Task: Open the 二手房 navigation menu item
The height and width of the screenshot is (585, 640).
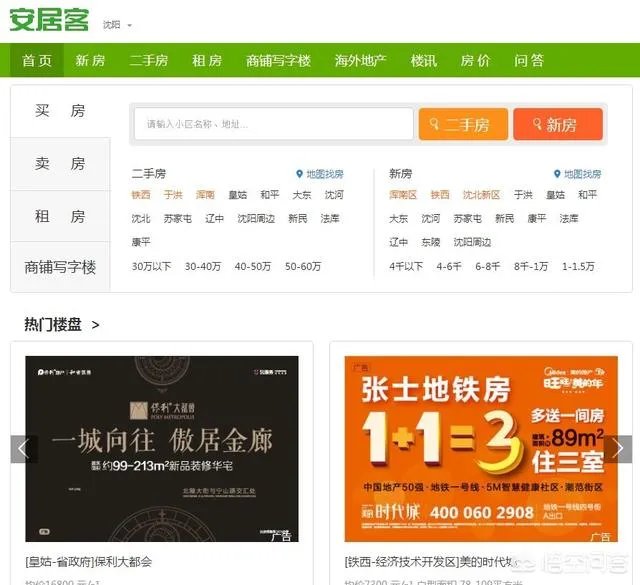Action: click(x=149, y=60)
